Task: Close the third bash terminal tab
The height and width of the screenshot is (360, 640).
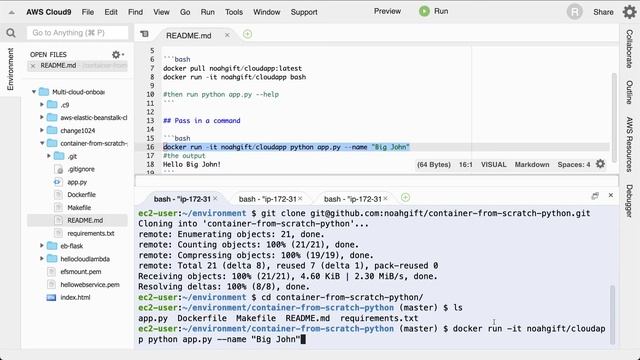Action: point(385,198)
